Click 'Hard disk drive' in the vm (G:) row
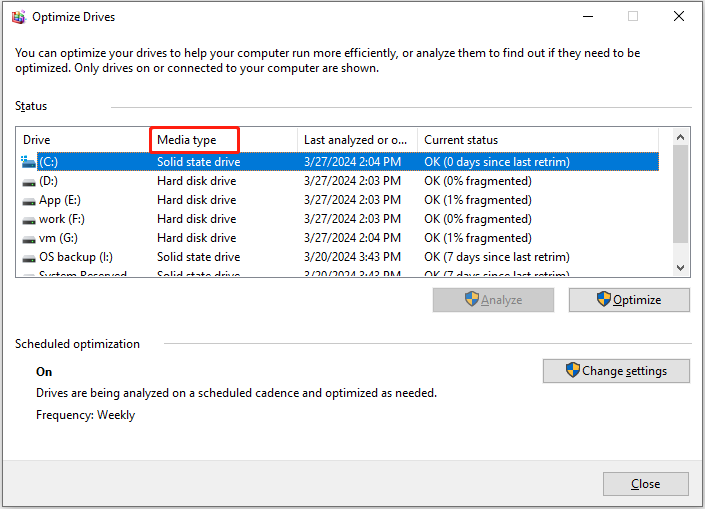Image resolution: width=705 pixels, height=509 pixels. coord(196,238)
